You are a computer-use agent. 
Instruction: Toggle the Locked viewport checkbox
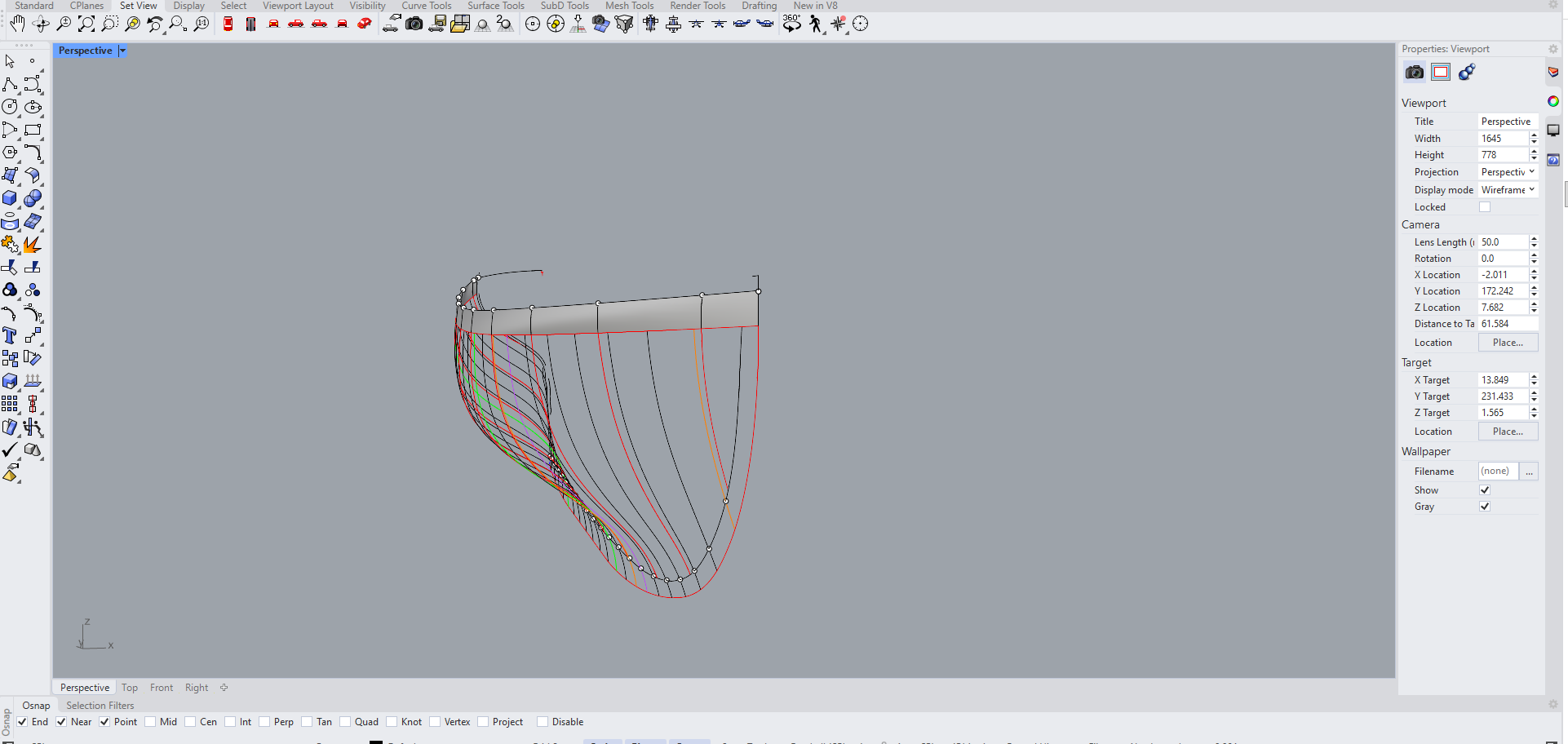coord(1485,207)
